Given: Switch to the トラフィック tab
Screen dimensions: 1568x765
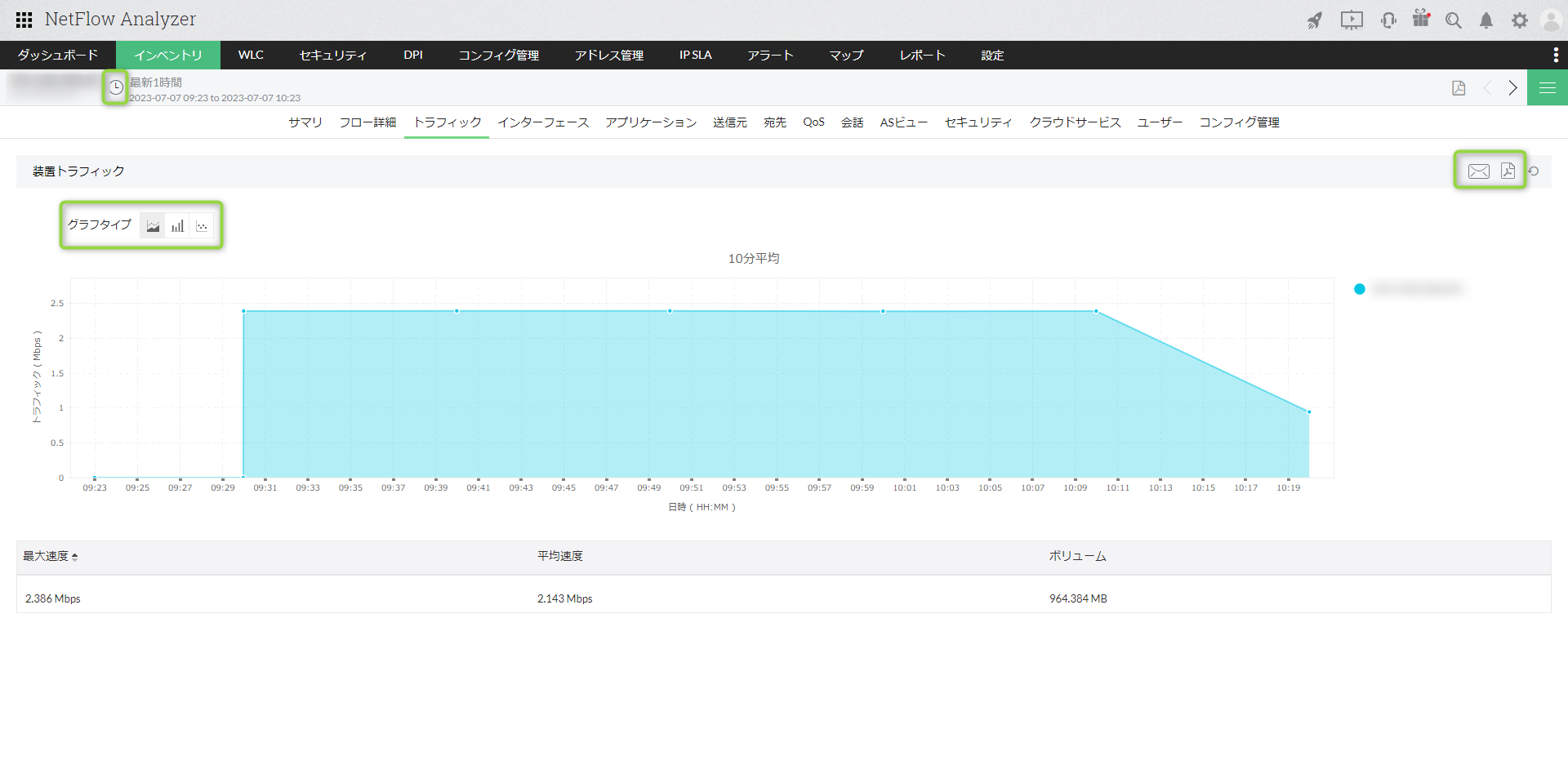Looking at the screenshot, I should point(448,122).
